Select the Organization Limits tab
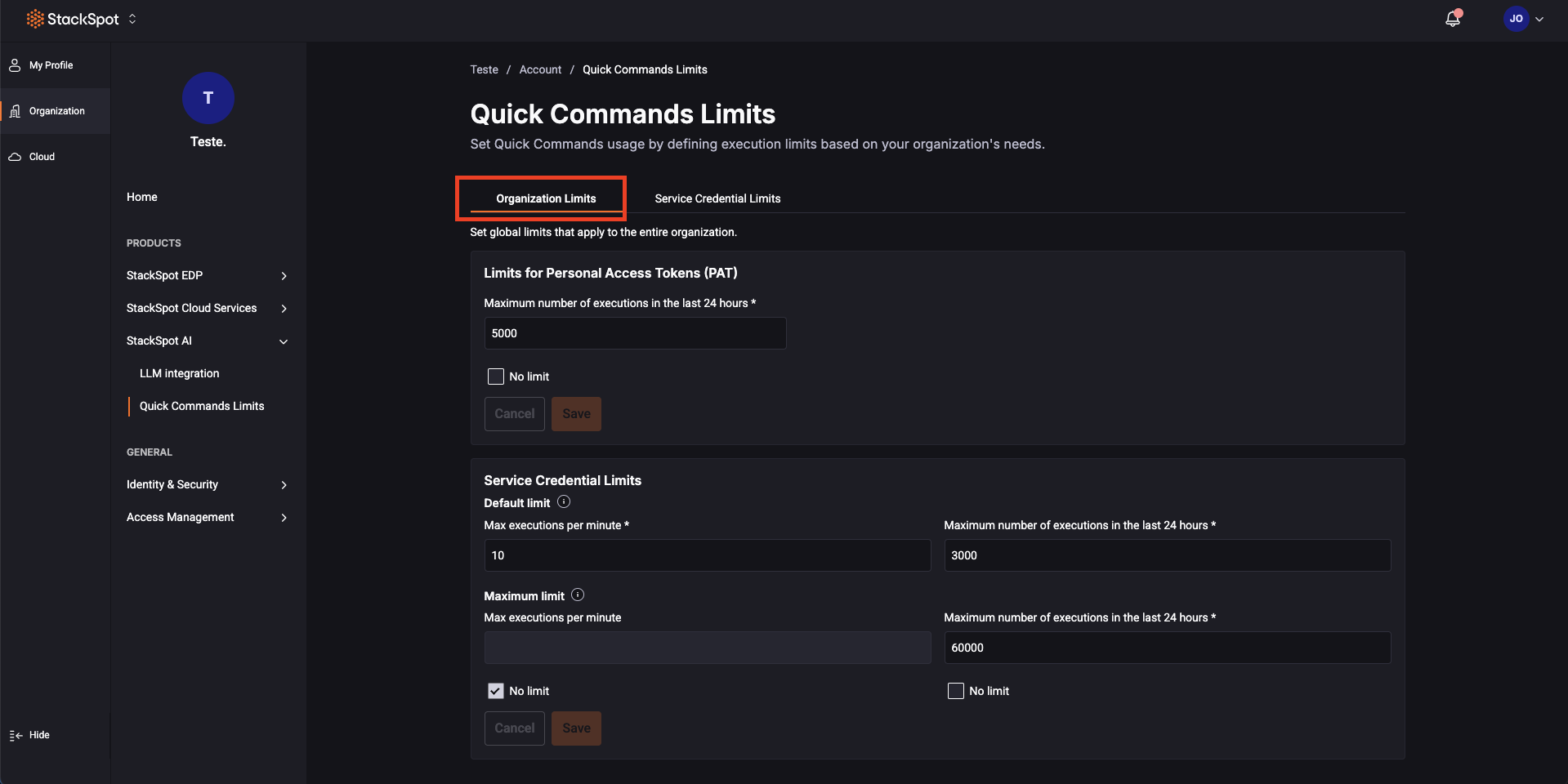The width and height of the screenshot is (1568, 784). (x=546, y=198)
